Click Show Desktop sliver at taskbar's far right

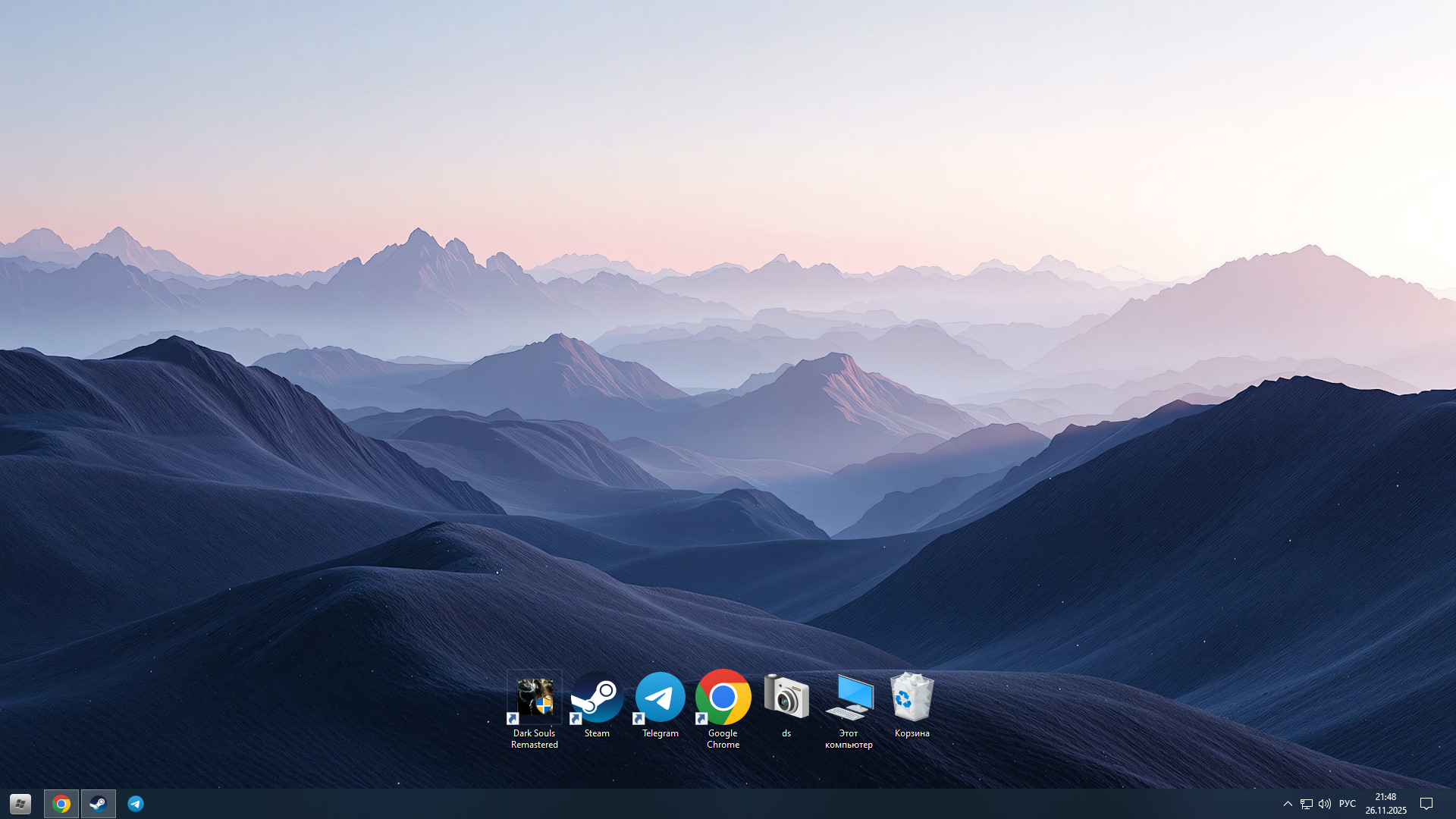click(1454, 804)
